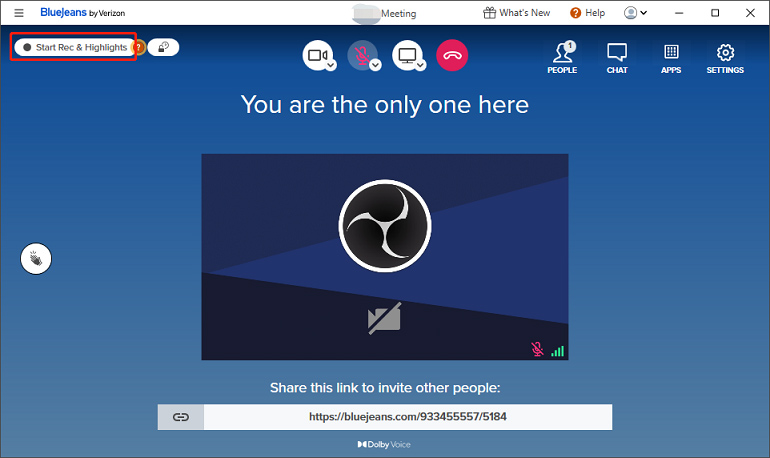Open recording help question mark icon
770x458 pixels.
pos(139,47)
